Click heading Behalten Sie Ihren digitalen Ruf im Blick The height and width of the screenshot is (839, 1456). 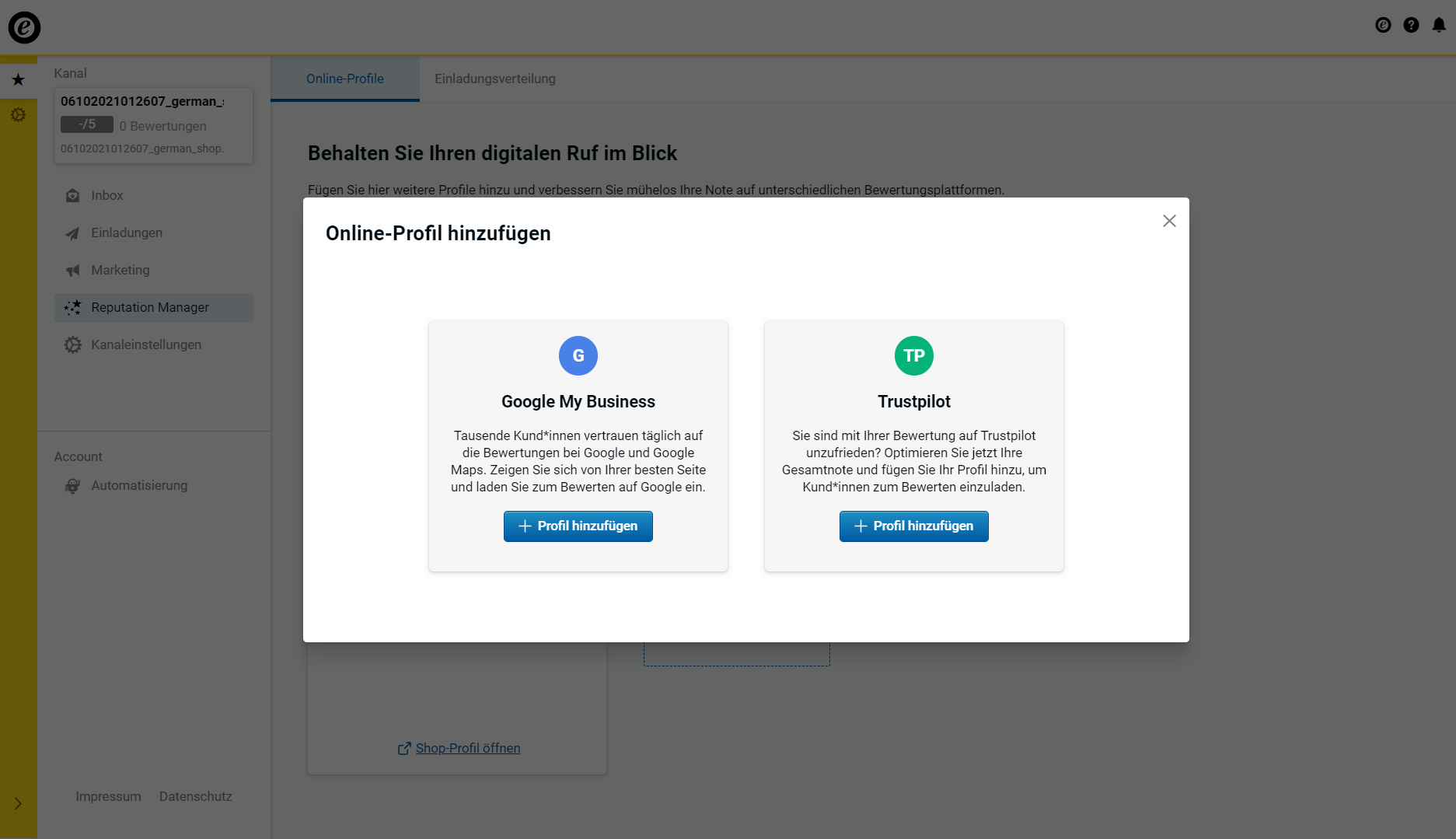493,153
